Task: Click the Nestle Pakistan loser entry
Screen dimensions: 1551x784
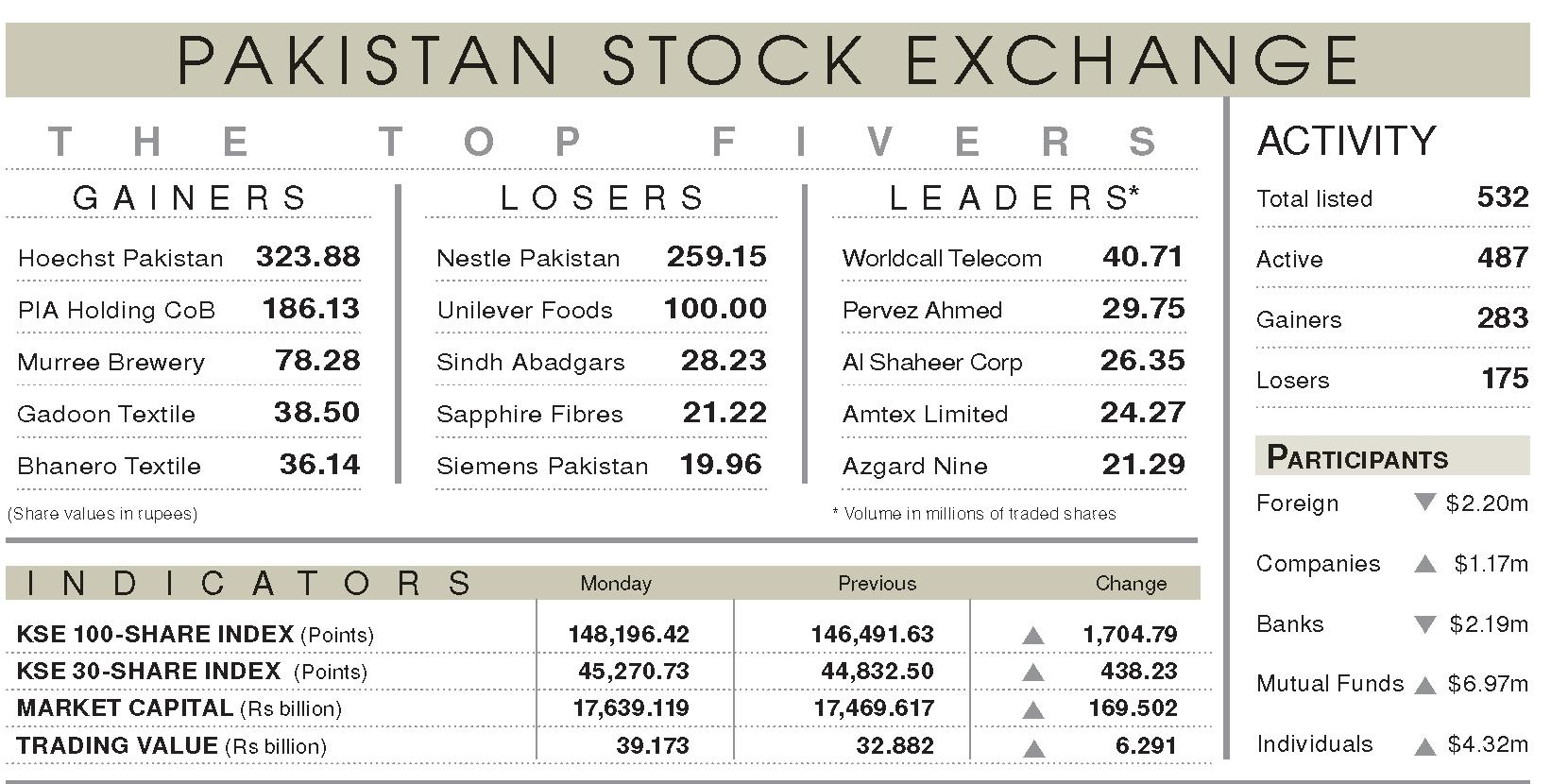Action: pyautogui.click(x=601, y=257)
